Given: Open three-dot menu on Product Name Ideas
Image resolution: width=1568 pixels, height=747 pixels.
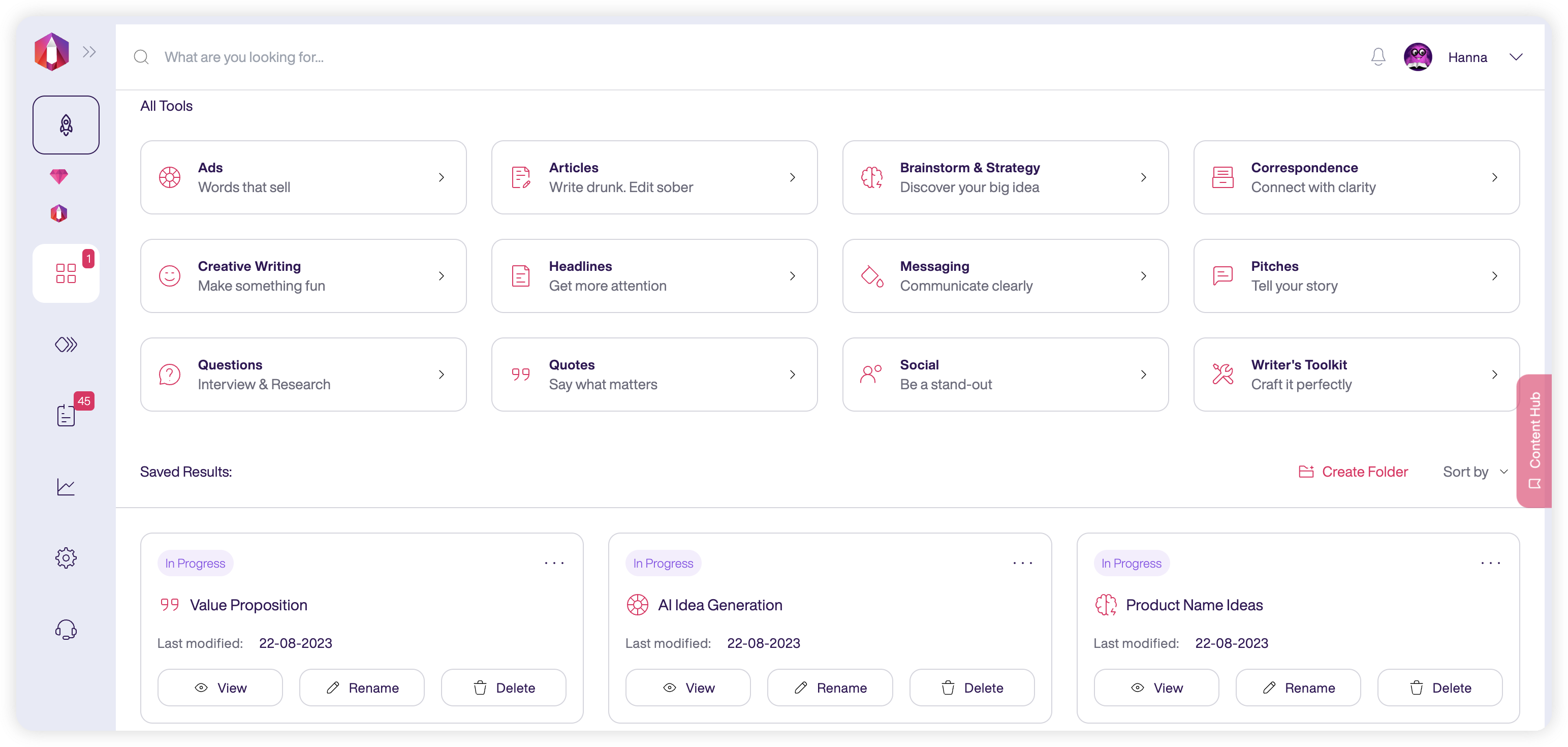Looking at the screenshot, I should coord(1490,563).
